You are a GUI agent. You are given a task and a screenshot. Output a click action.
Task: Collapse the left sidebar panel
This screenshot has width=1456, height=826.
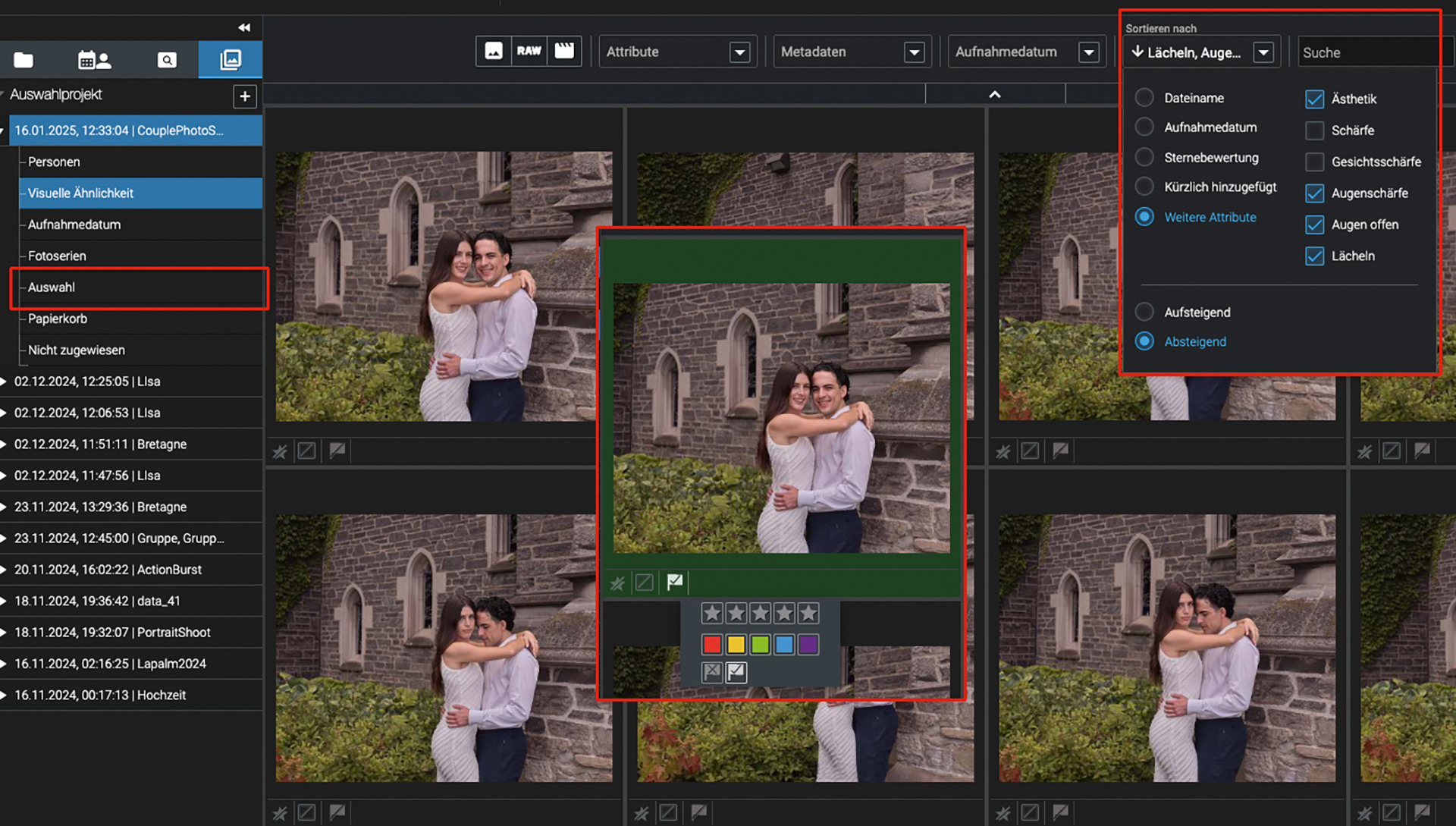244,27
